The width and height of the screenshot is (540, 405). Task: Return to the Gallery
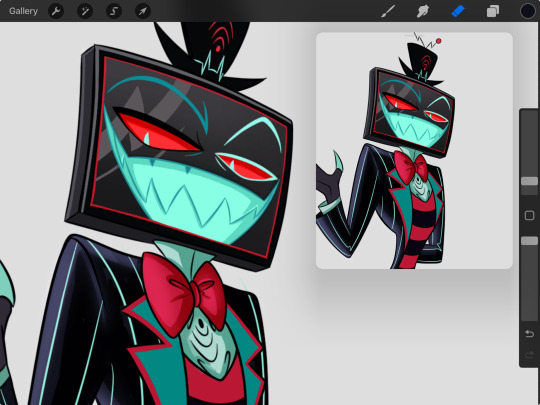click(23, 11)
